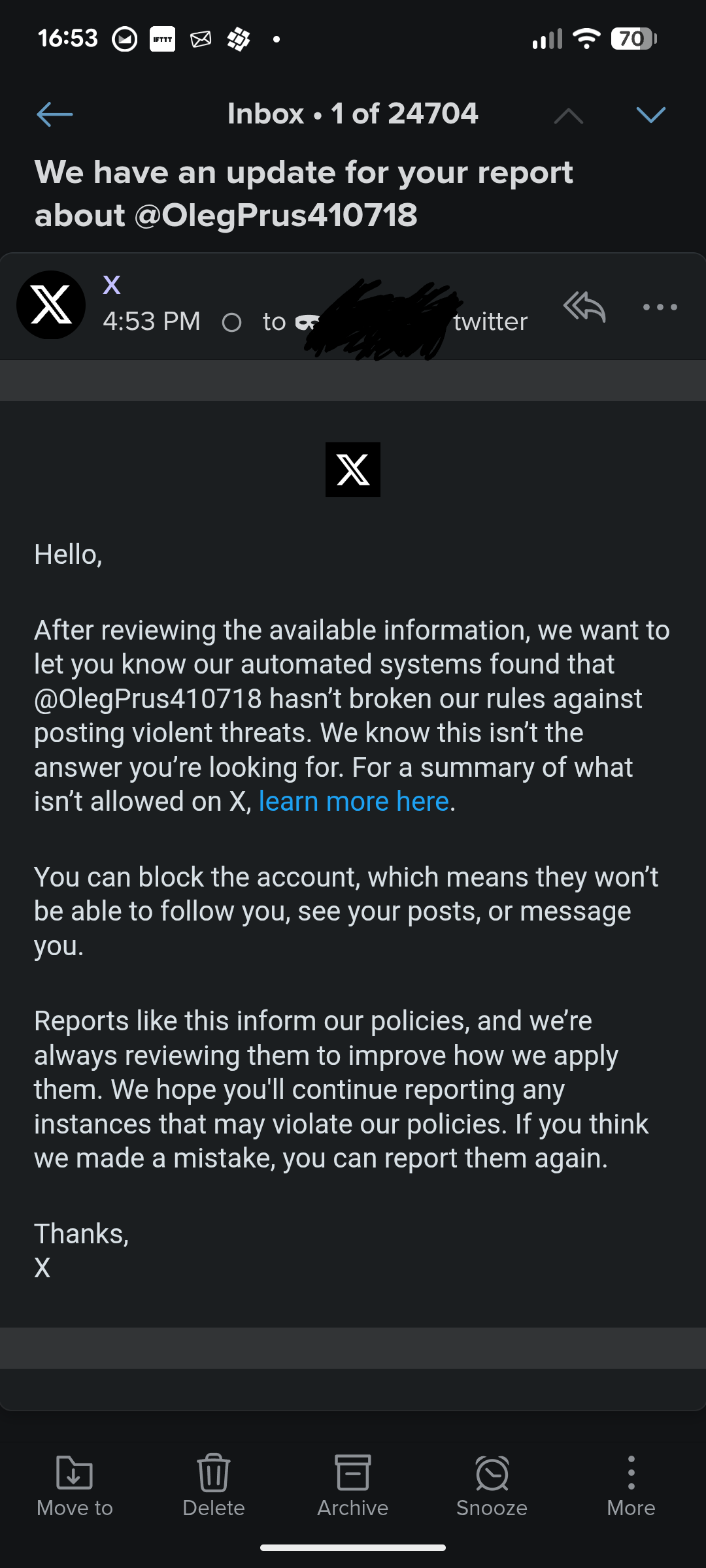This screenshot has height=1568, width=706.
Task: Open the three-dot message options menu
Action: [660, 307]
